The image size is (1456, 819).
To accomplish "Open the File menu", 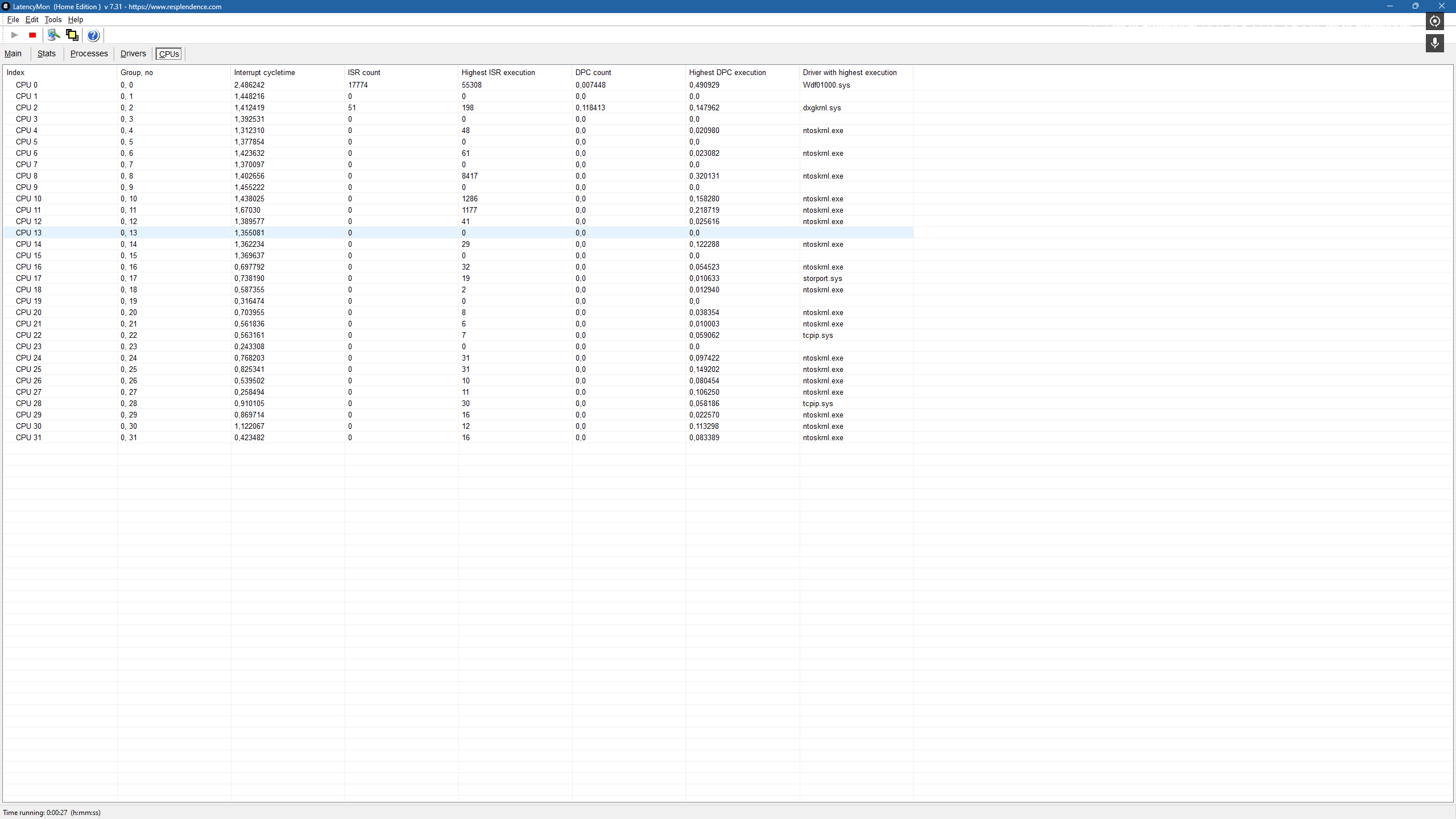I will click(x=13, y=19).
